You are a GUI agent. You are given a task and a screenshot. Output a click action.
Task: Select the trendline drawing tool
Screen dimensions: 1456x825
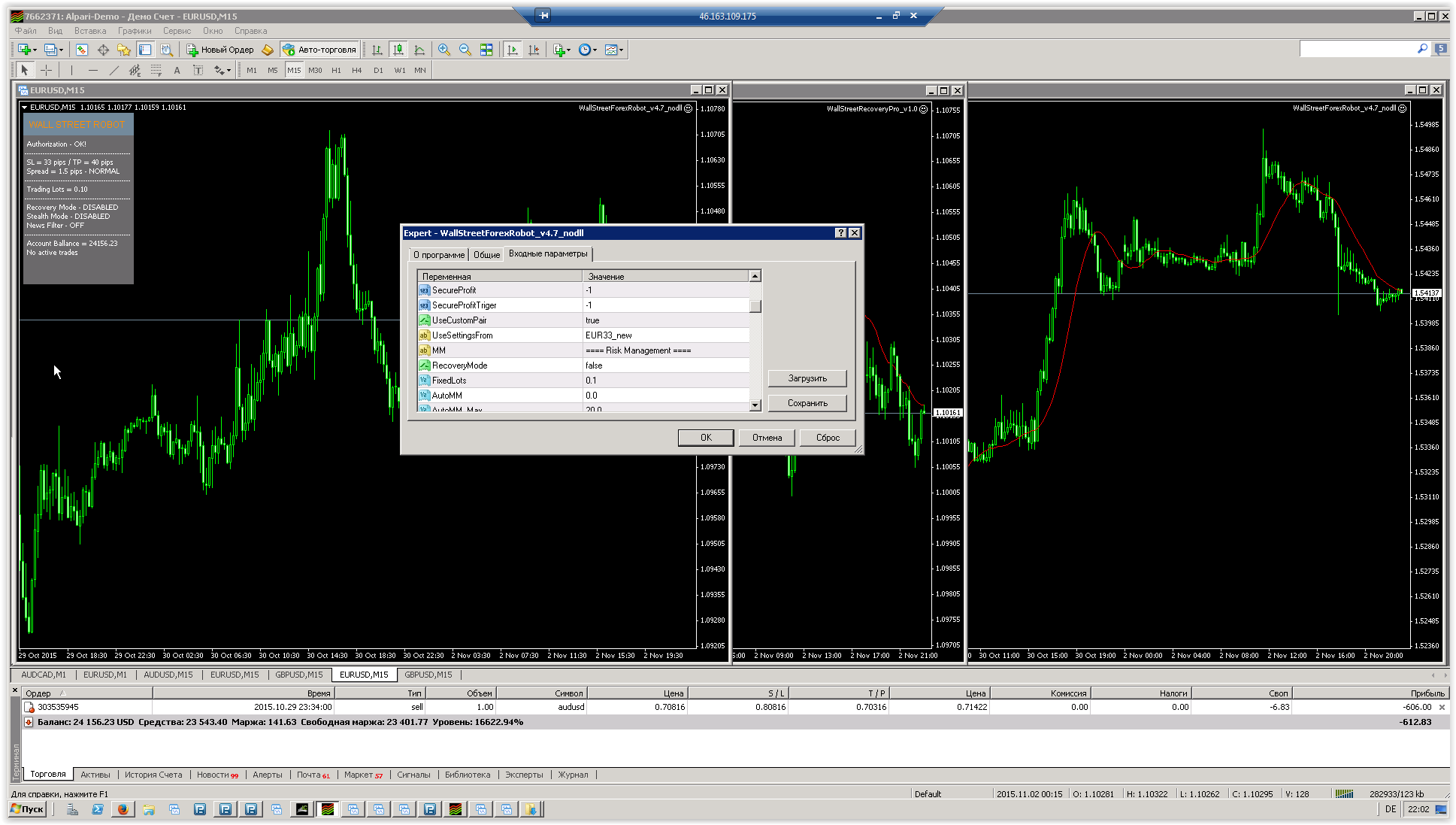click(x=114, y=70)
